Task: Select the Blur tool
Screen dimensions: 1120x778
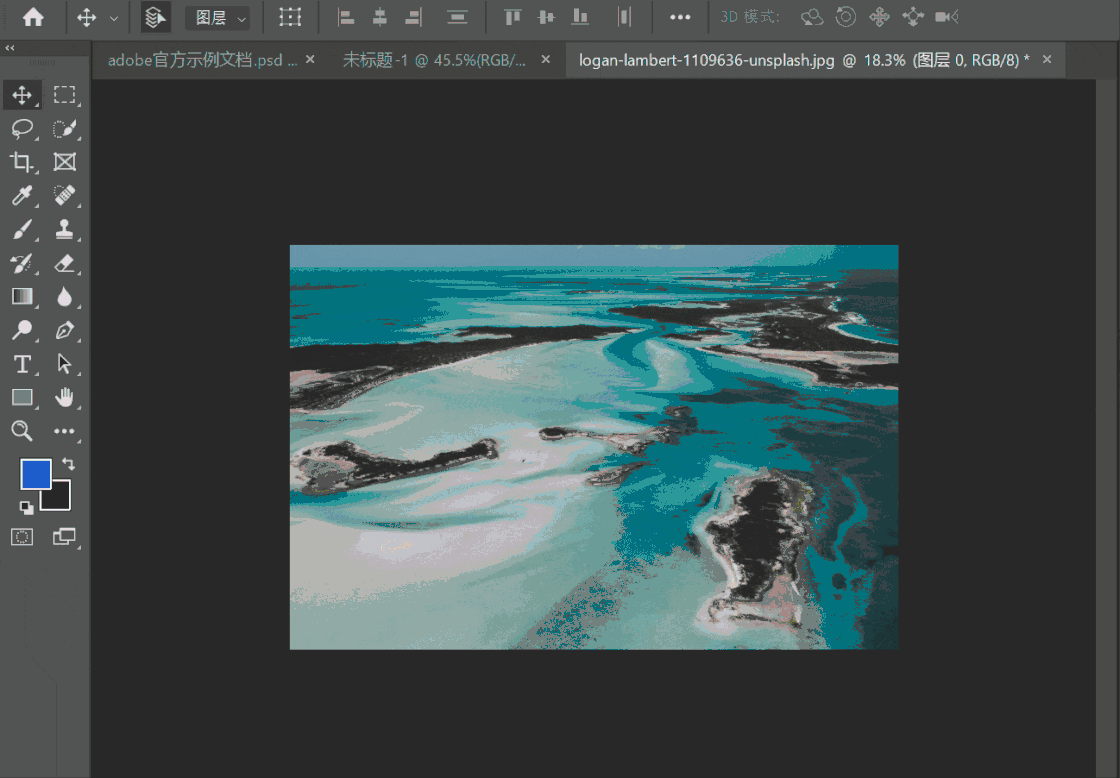Action: tap(64, 296)
